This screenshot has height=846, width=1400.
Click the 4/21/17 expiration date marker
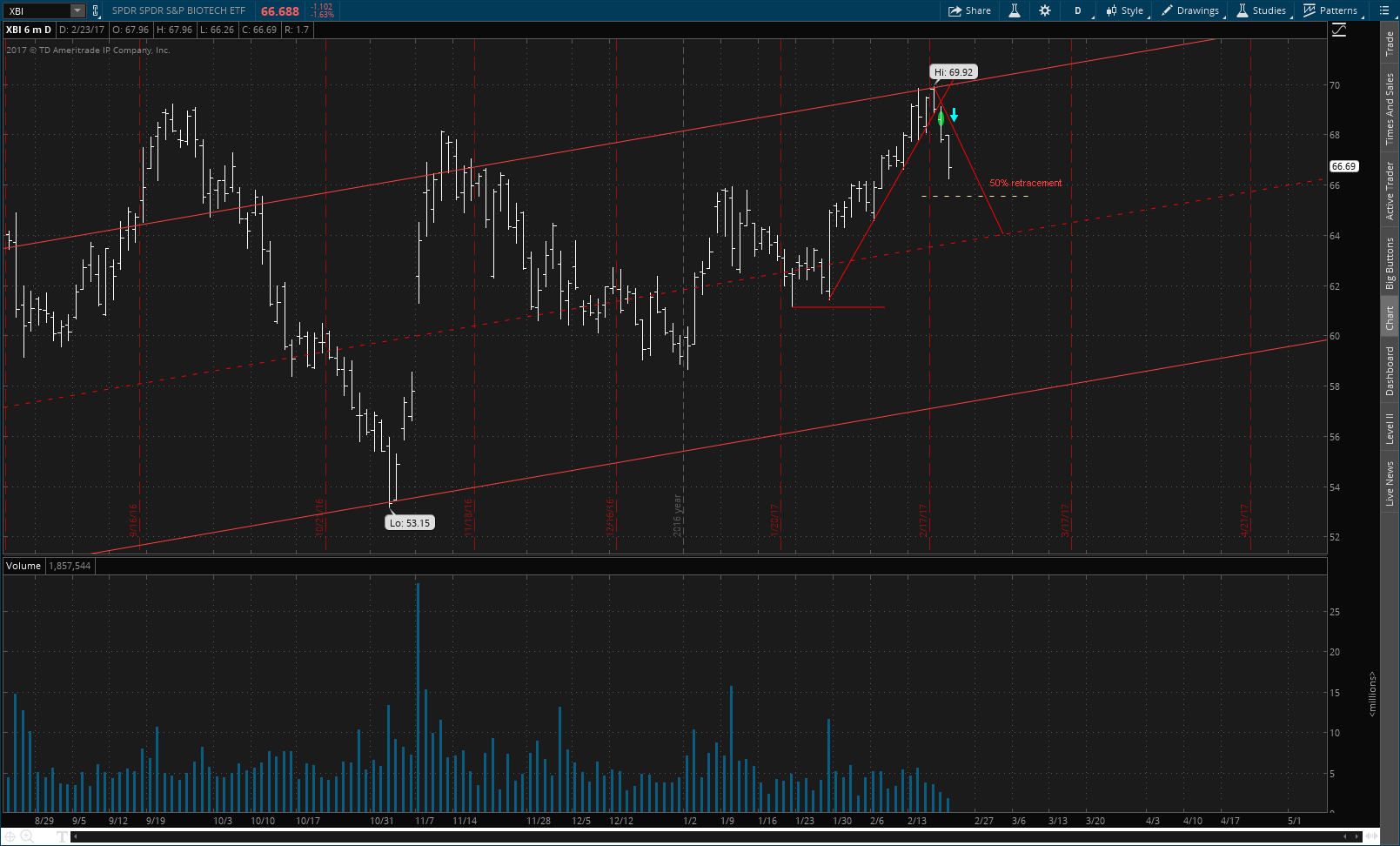point(1244,520)
